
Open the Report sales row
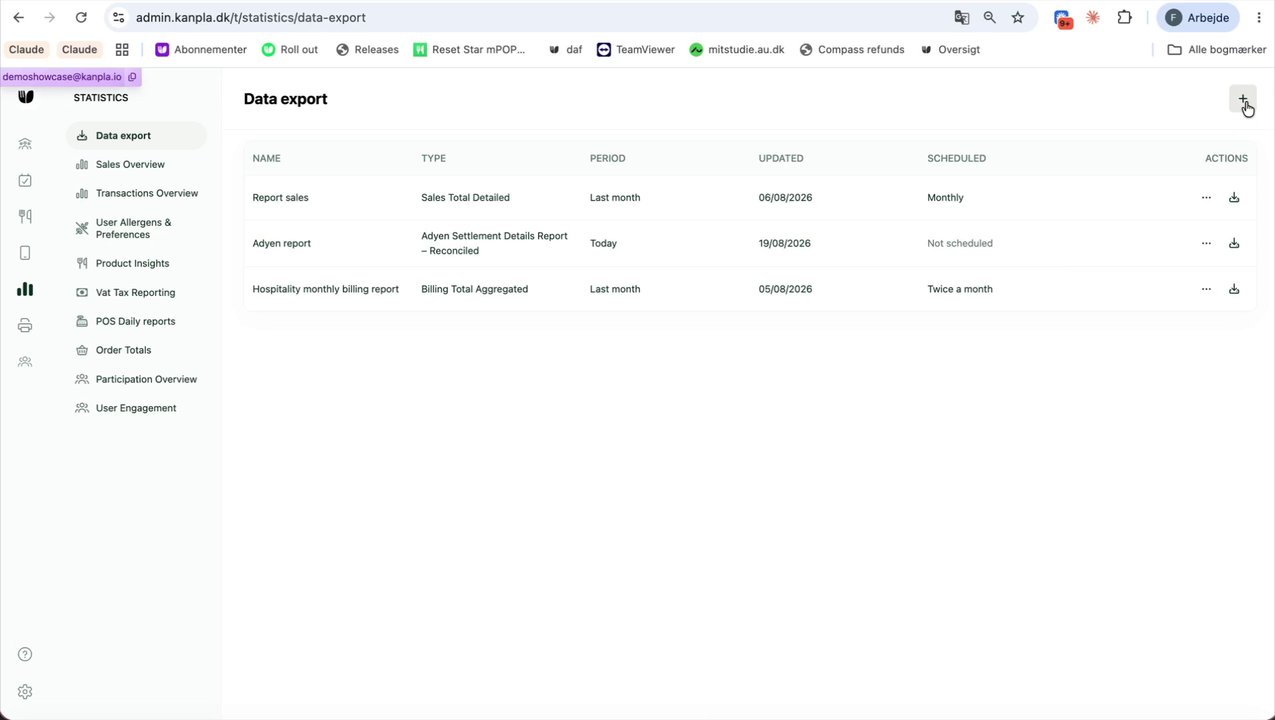[x=750, y=198]
